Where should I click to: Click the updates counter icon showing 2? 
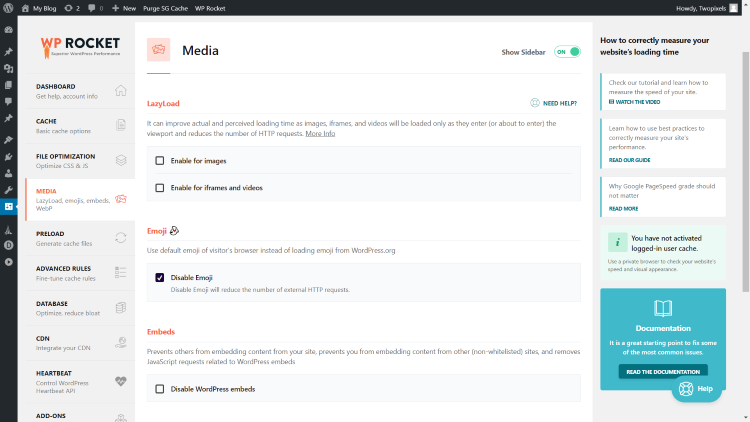[72, 8]
